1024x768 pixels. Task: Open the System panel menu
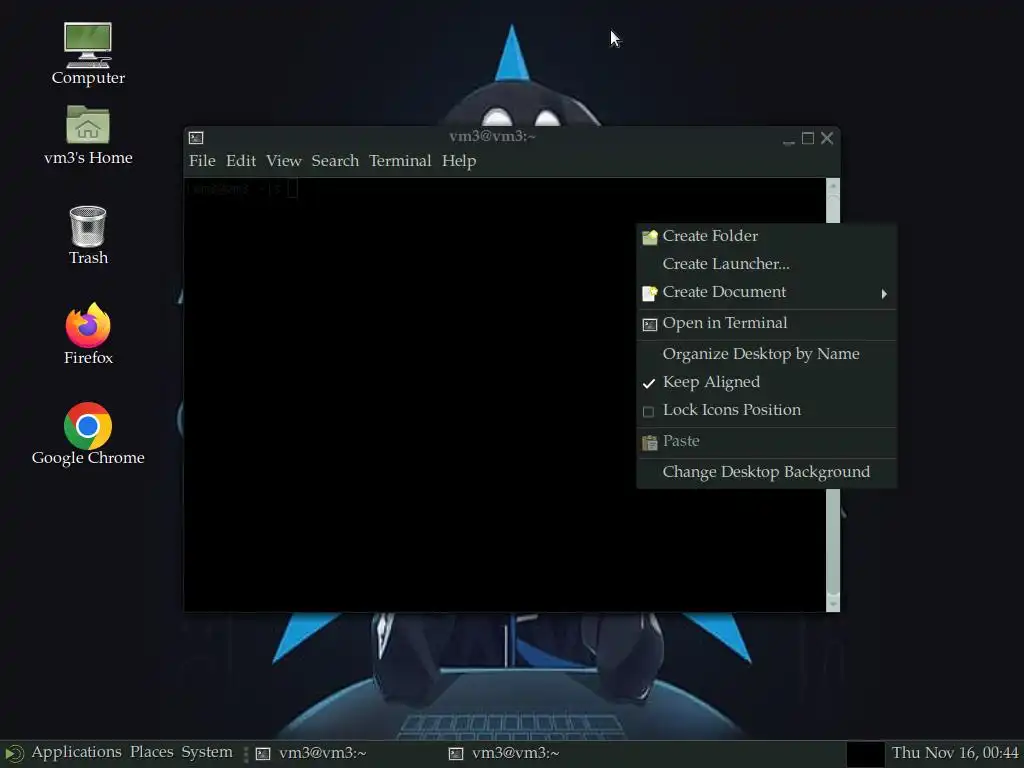coord(207,752)
